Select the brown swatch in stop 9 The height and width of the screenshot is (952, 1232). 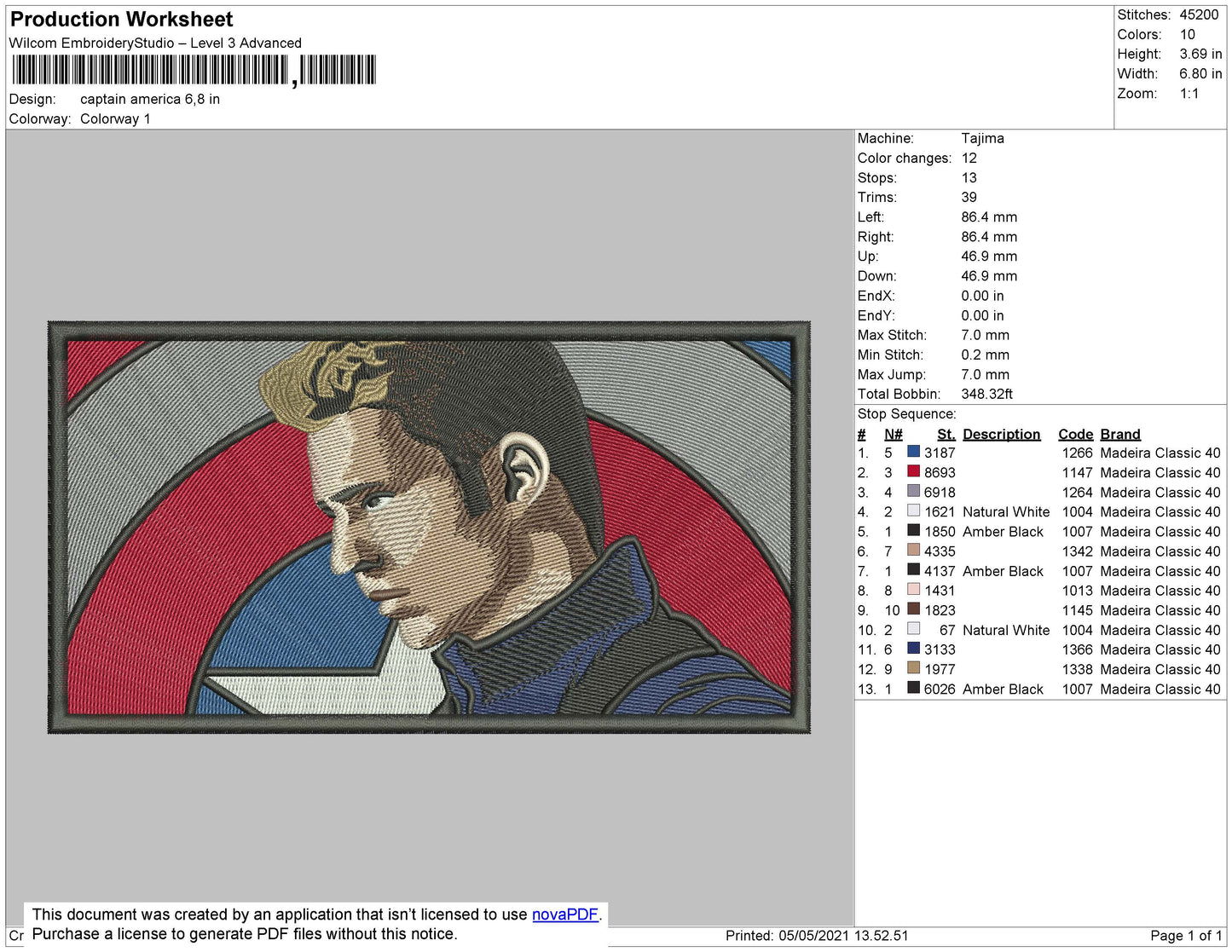913,609
